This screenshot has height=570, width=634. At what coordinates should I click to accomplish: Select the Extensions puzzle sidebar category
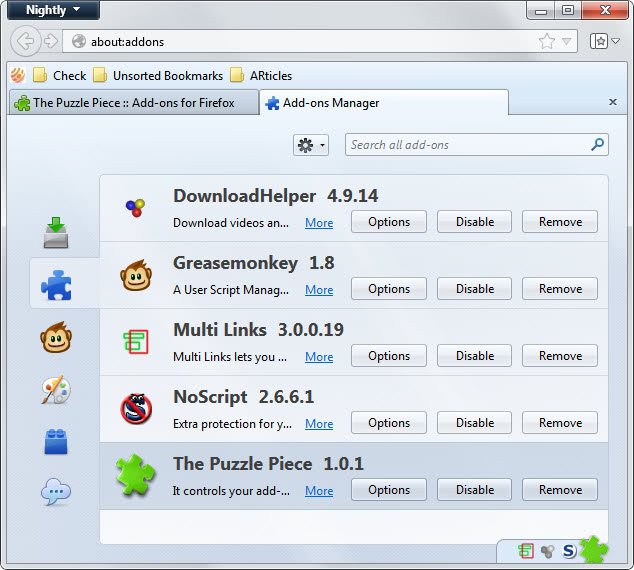click(56, 285)
